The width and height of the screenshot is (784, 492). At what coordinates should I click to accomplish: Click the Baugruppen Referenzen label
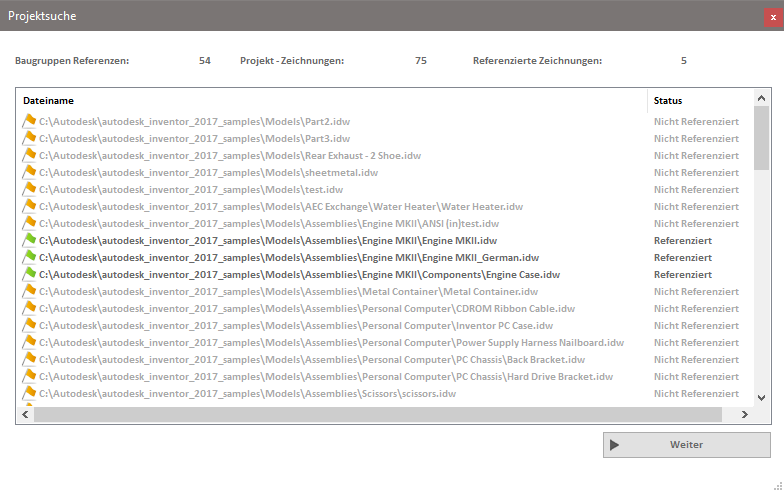(72, 60)
